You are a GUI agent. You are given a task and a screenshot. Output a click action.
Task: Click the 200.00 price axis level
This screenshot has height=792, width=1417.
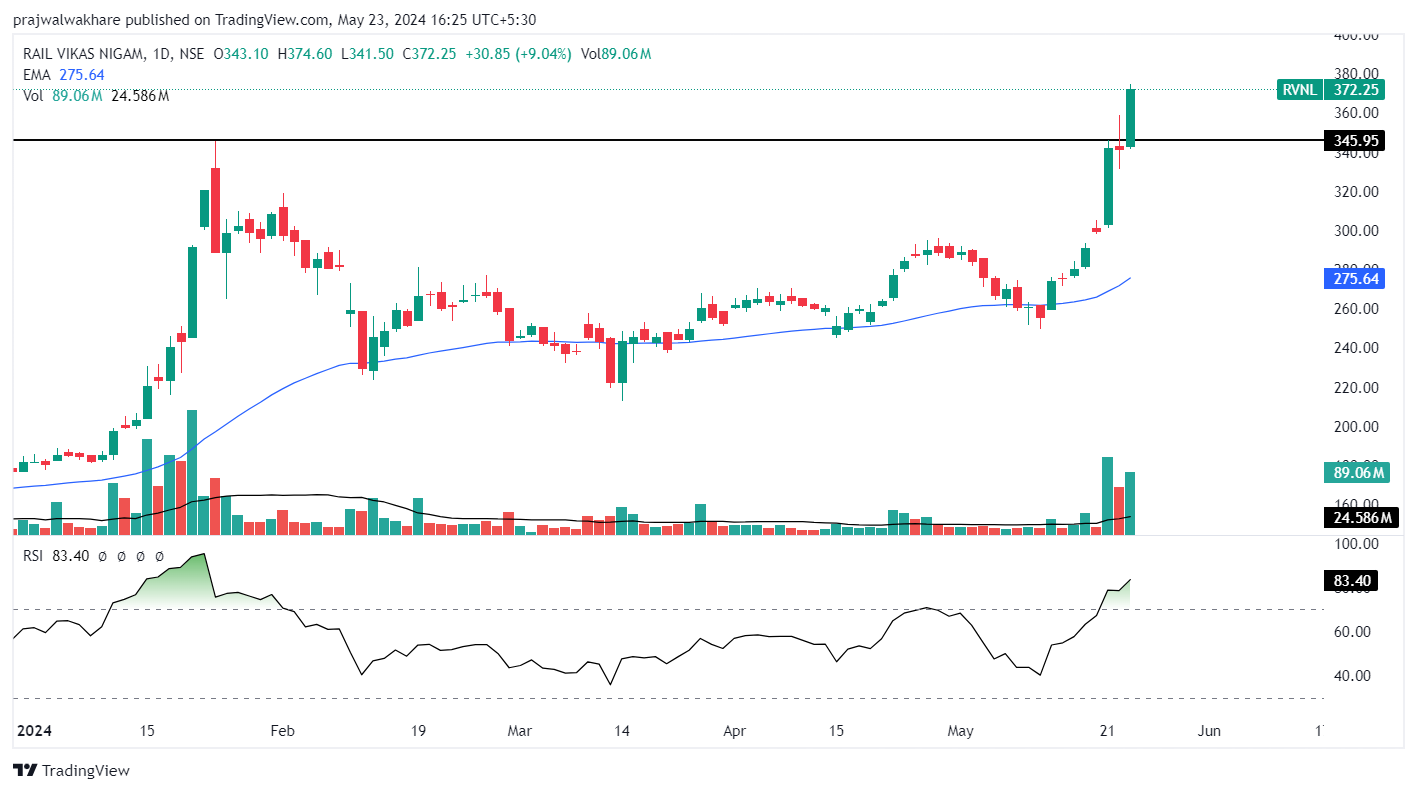(x=1356, y=427)
